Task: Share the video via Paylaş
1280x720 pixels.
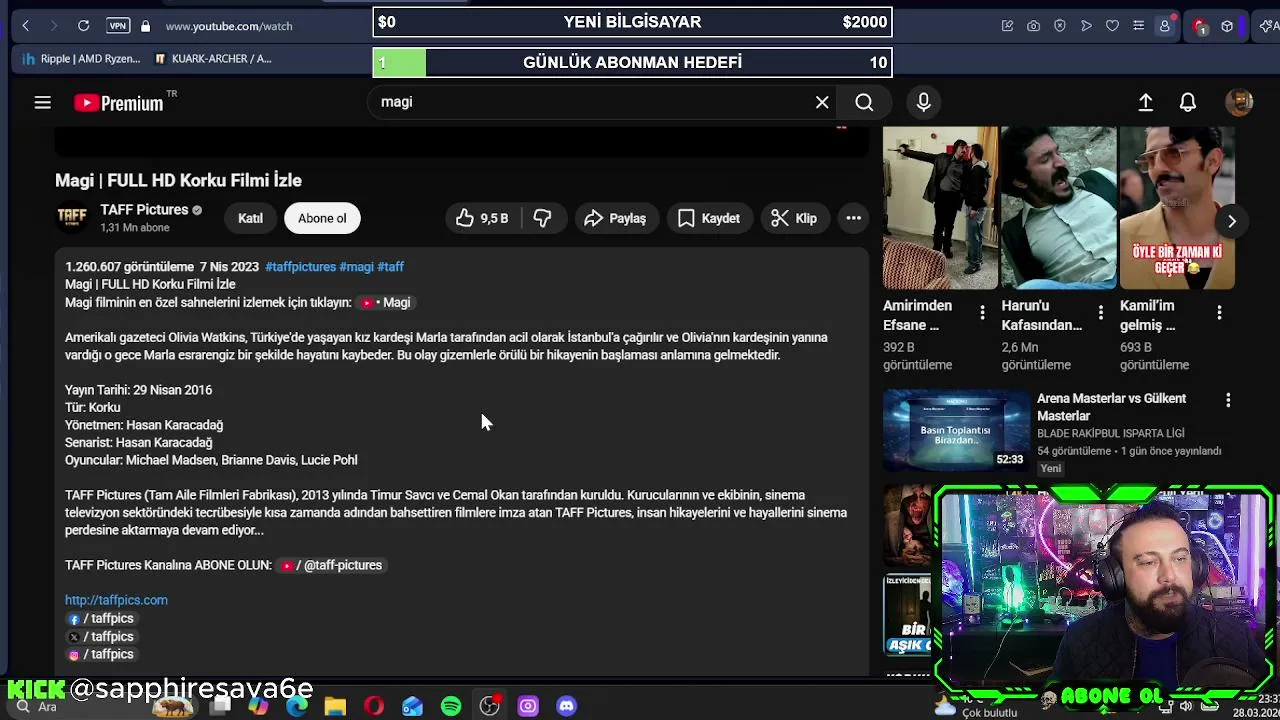Action: pos(615,218)
